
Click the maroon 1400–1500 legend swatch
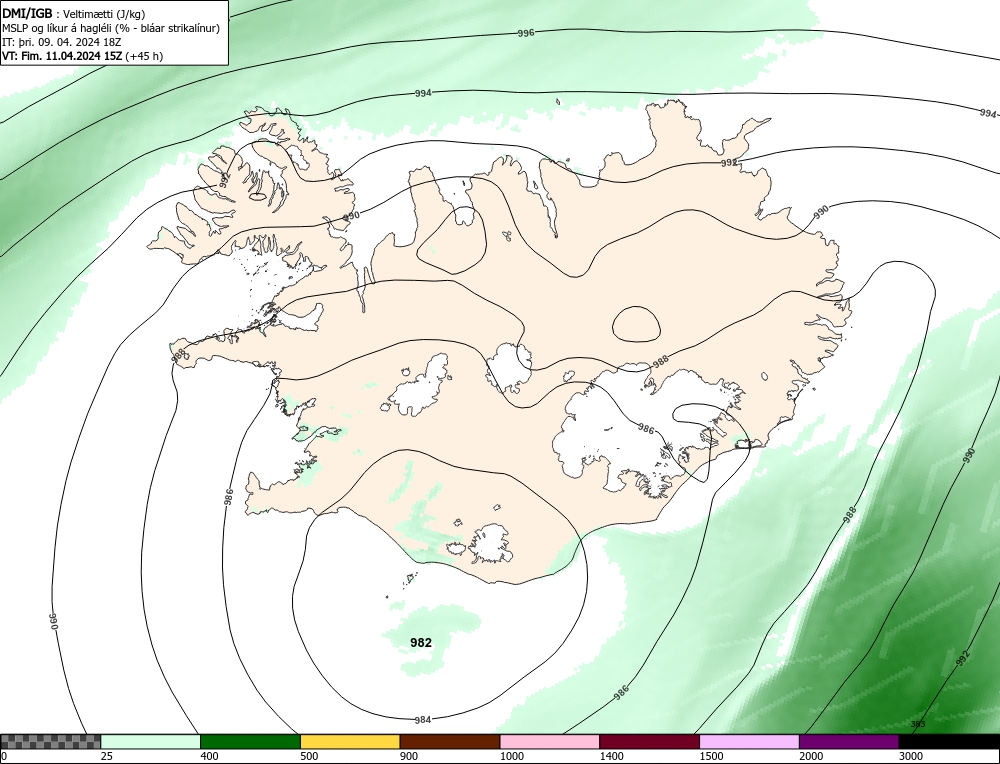(649, 742)
